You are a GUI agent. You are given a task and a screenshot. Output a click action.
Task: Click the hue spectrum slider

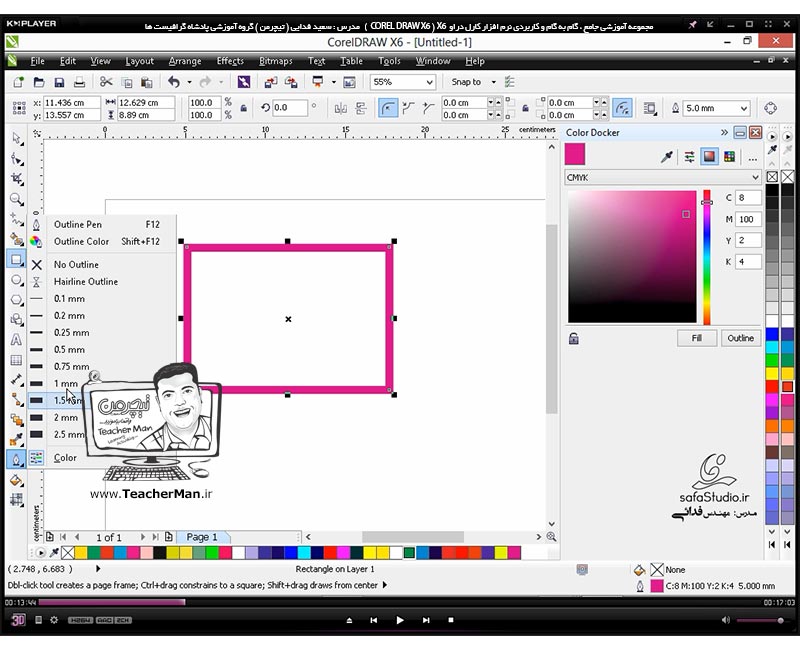[707, 258]
